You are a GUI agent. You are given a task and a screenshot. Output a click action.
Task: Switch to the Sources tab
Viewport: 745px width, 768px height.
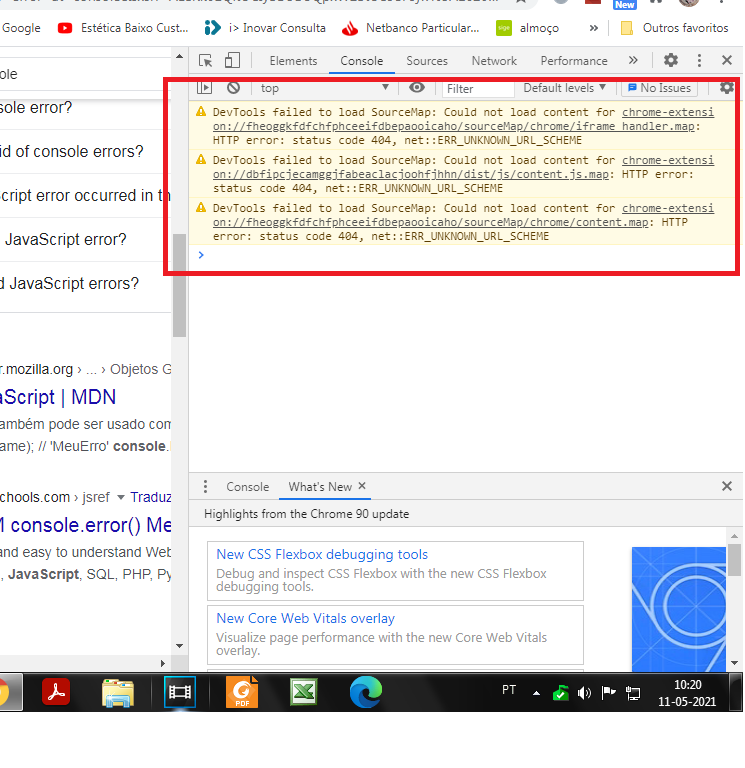tap(427, 61)
